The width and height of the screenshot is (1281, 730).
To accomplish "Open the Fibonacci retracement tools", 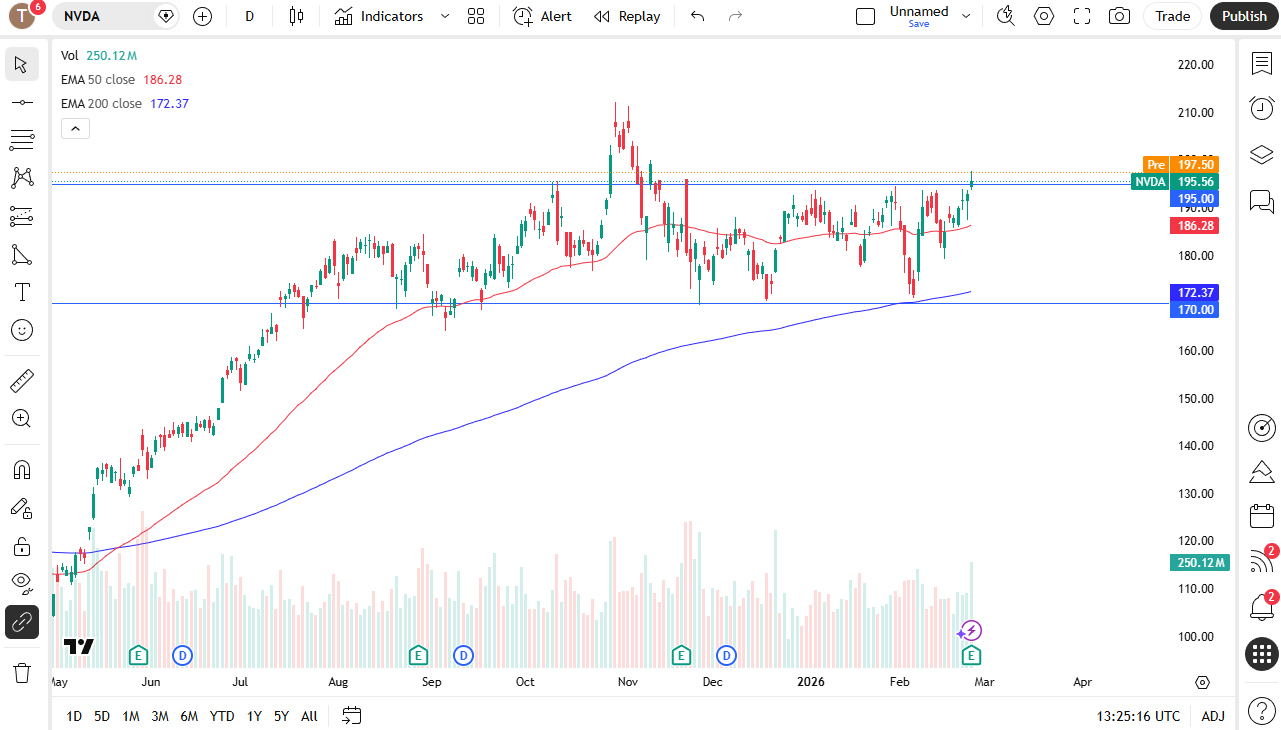I will [x=21, y=140].
